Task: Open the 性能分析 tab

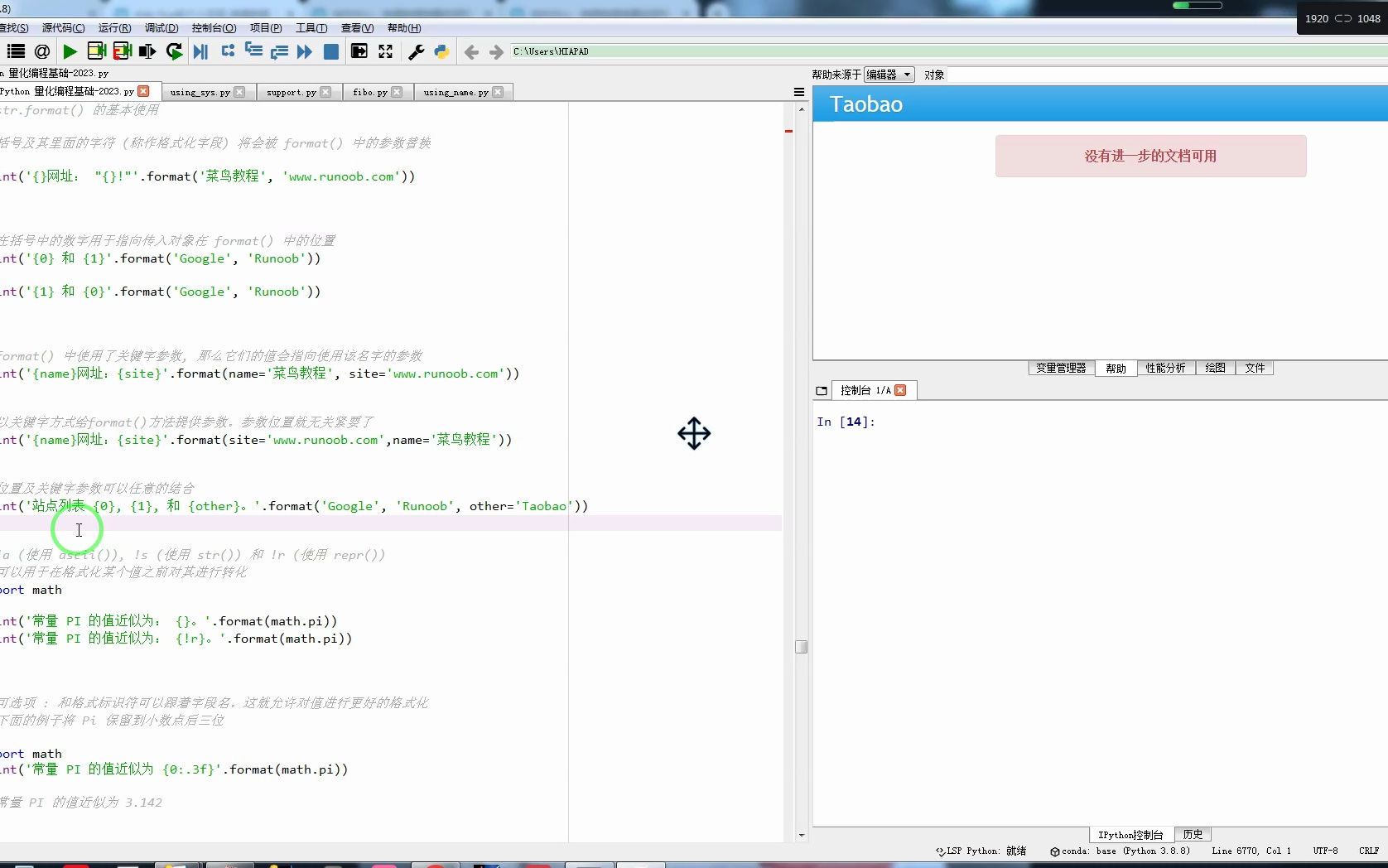Action: point(1165,368)
